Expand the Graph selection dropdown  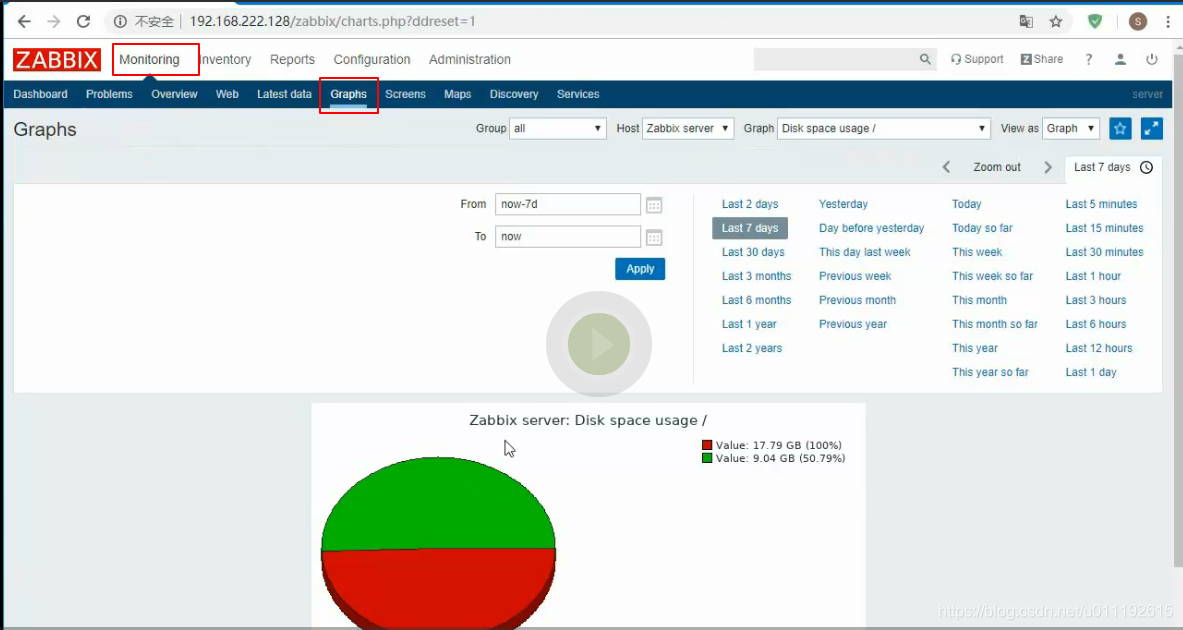coord(883,128)
